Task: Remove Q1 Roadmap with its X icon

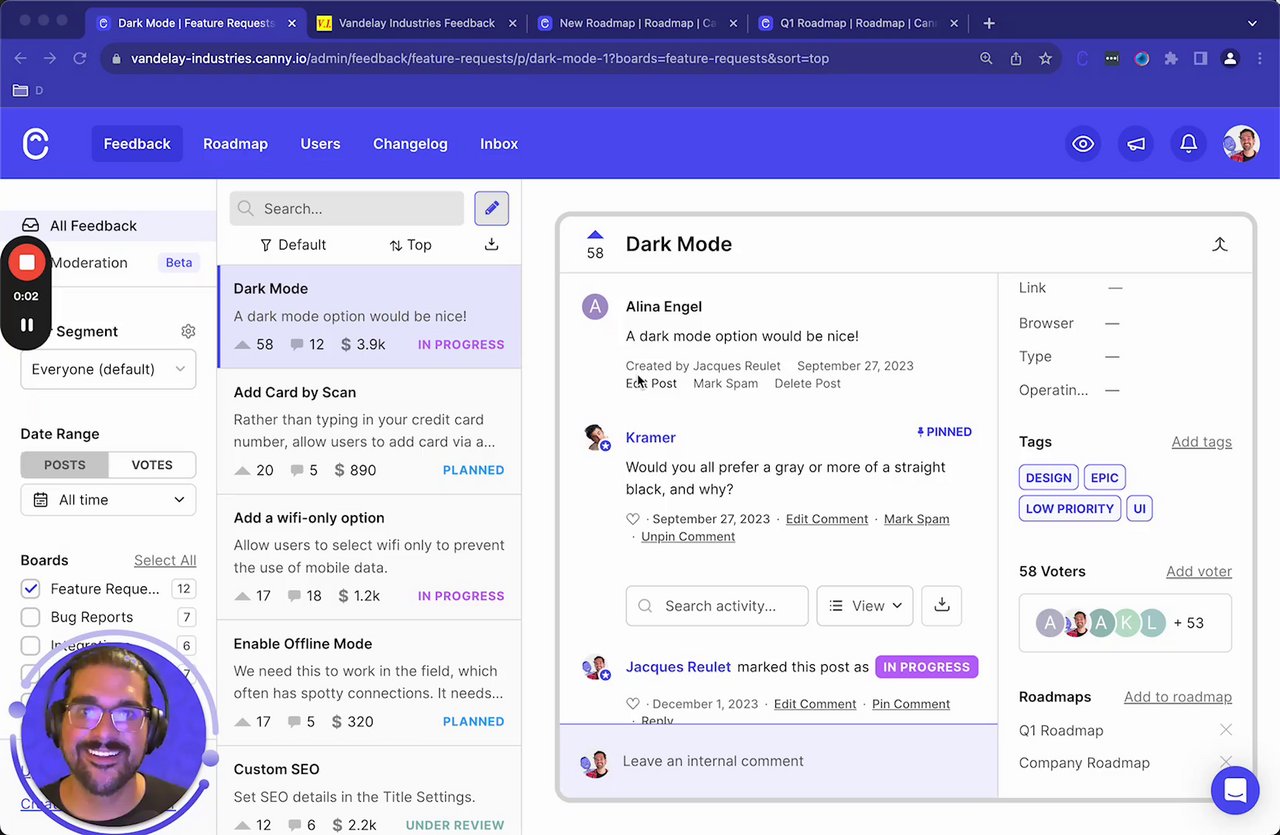Action: coord(1226,730)
